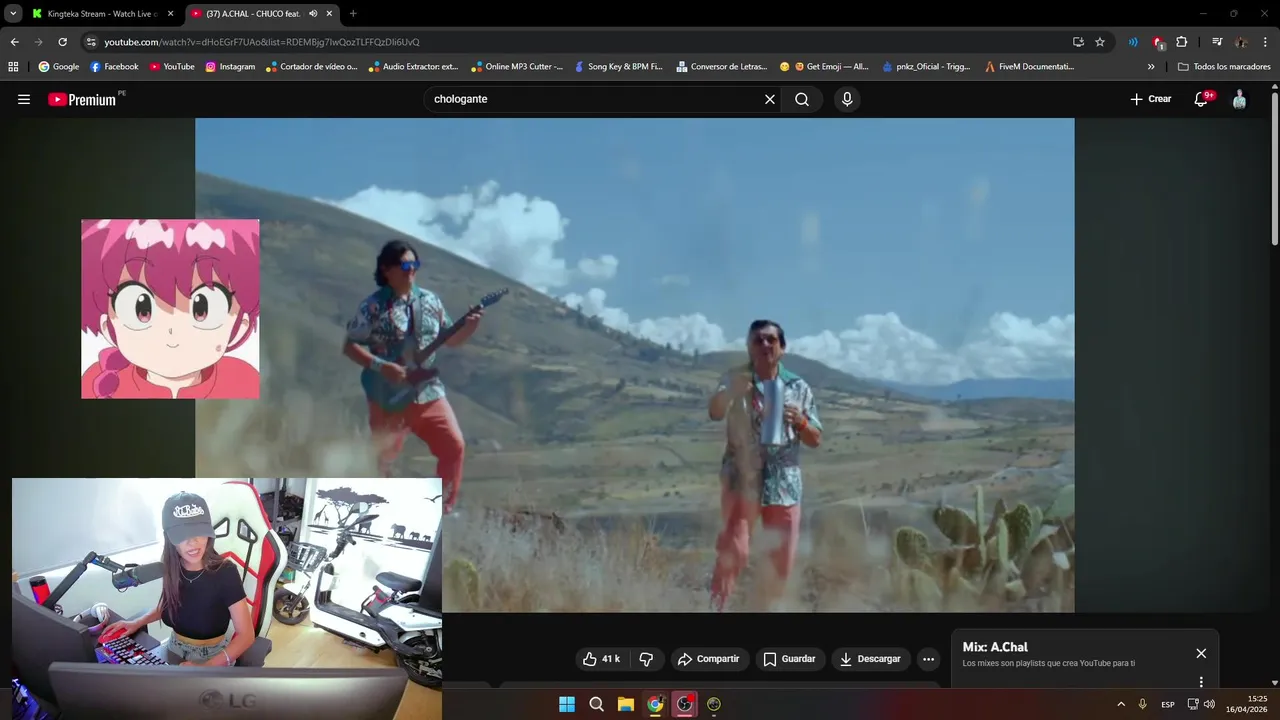1280x720 pixels.
Task: Click the Crear button
Action: [1150, 99]
